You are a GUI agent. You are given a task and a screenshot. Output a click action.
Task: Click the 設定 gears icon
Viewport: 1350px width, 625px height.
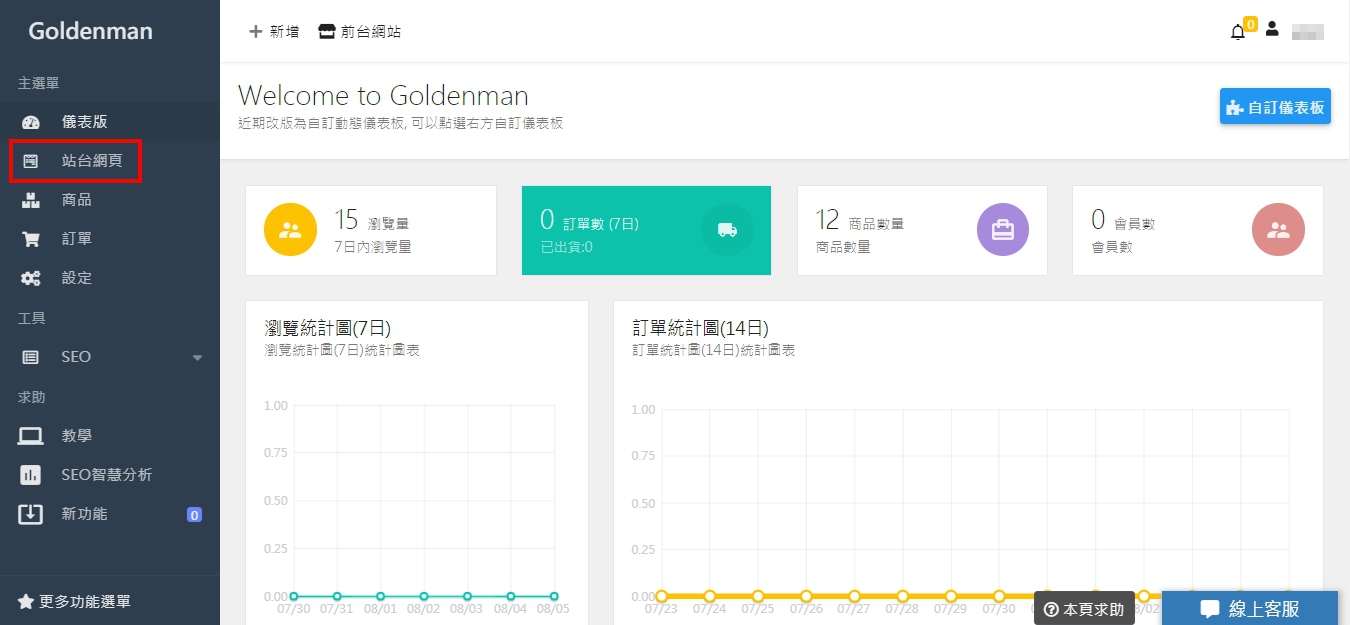[31, 278]
